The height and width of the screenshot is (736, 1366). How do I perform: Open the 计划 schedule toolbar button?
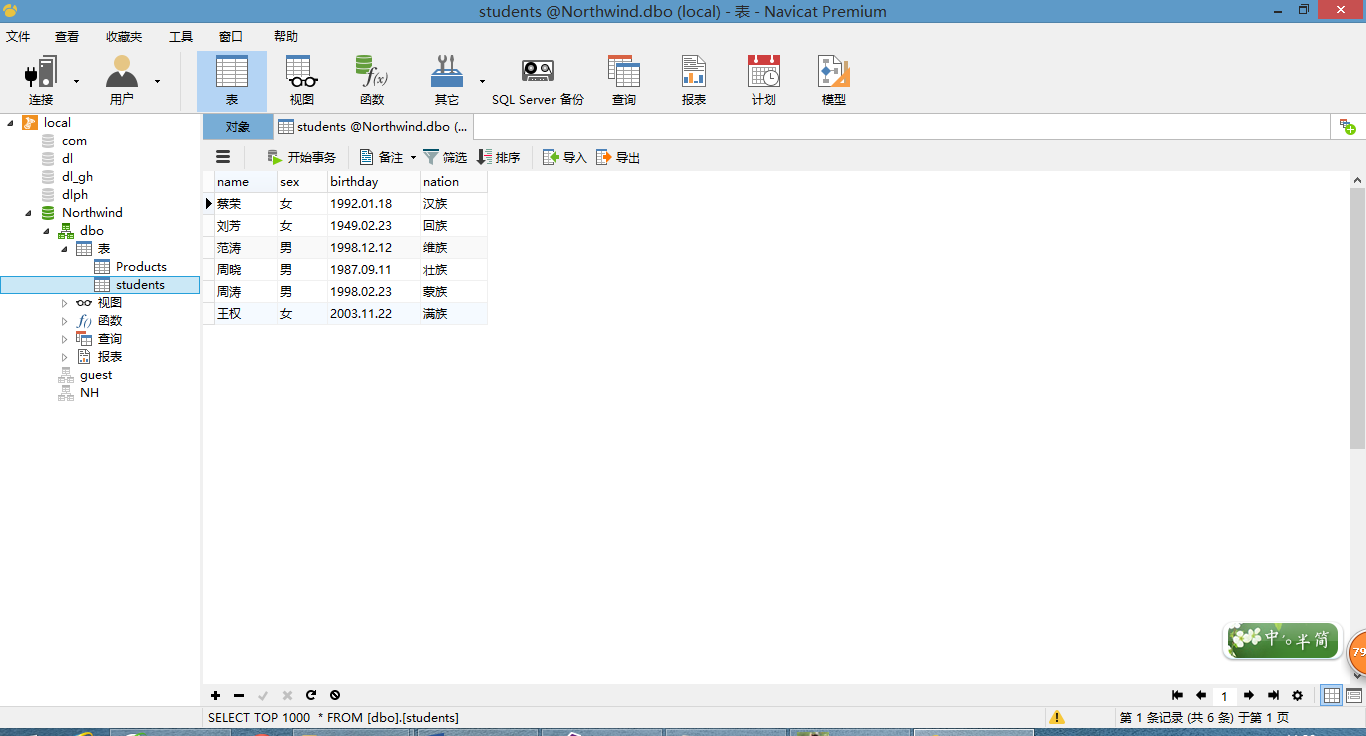tap(764, 81)
